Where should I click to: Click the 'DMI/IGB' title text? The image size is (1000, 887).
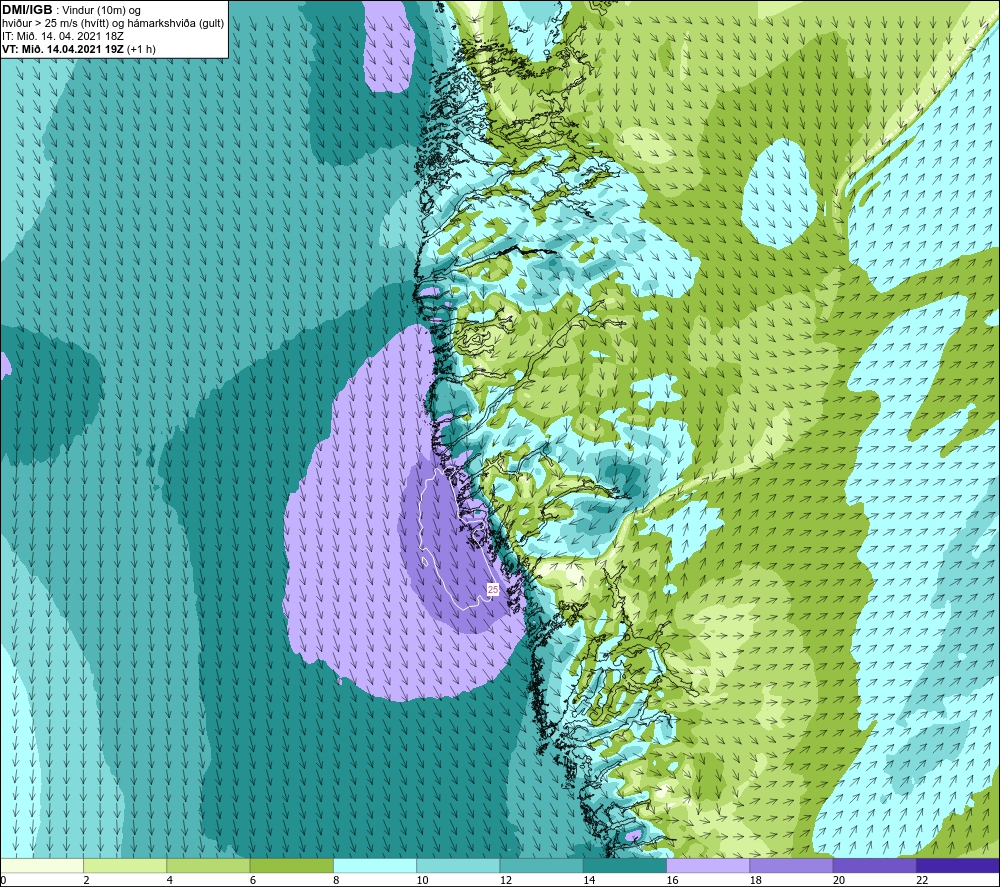[x=27, y=10]
